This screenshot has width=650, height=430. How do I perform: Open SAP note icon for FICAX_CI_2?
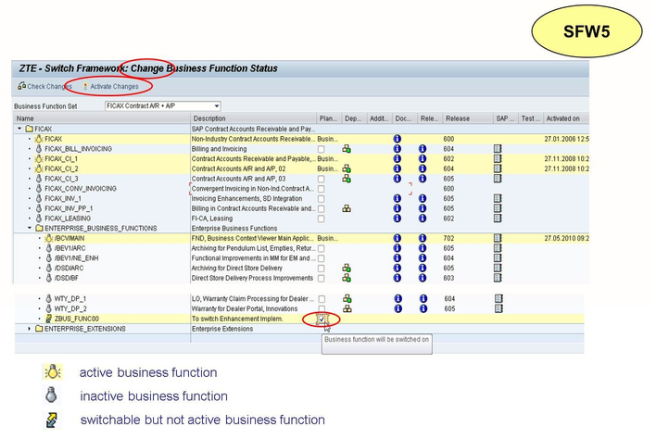[498, 169]
